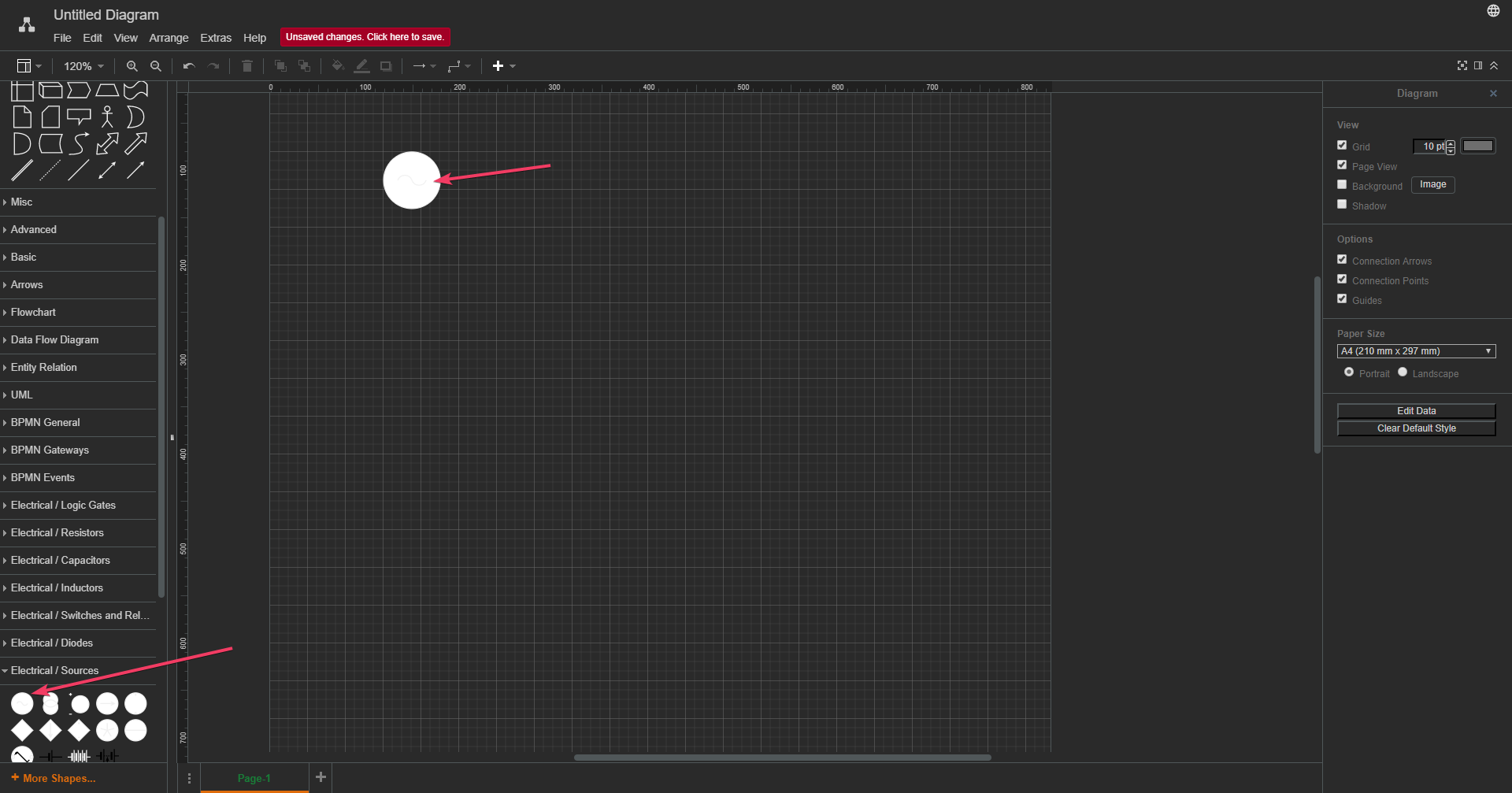Select the Actor stick-figure shape
This screenshot has height=793, width=1512.
107,117
